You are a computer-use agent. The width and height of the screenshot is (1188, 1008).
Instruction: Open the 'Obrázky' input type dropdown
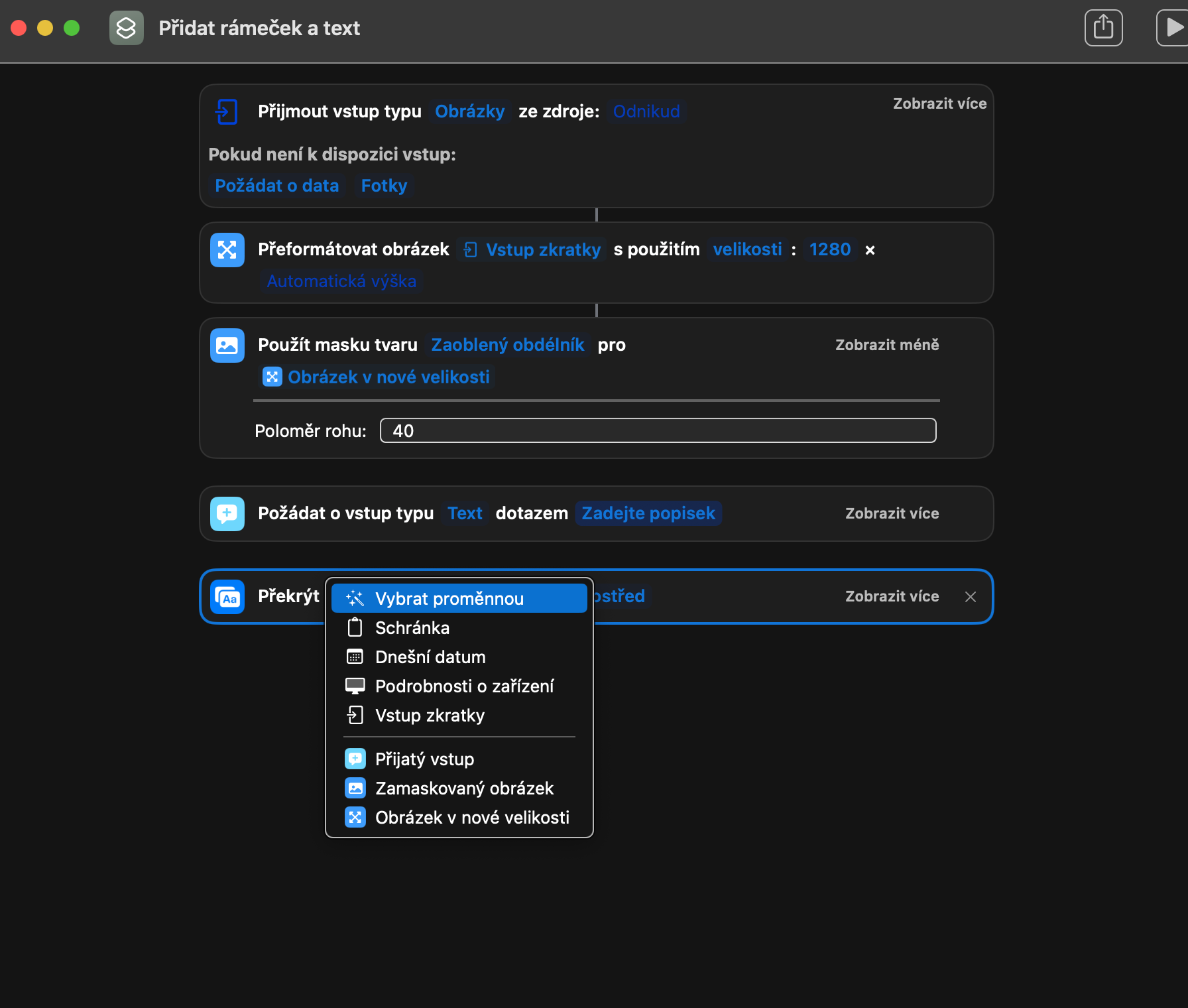point(469,111)
